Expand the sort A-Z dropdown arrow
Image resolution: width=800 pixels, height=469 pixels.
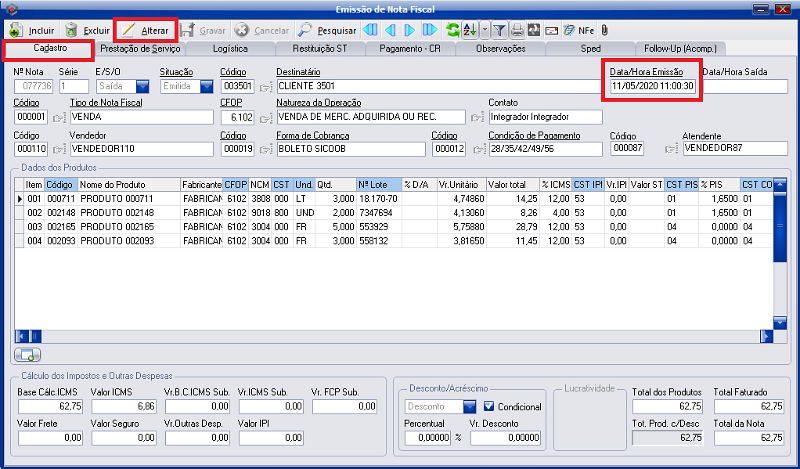[x=483, y=30]
